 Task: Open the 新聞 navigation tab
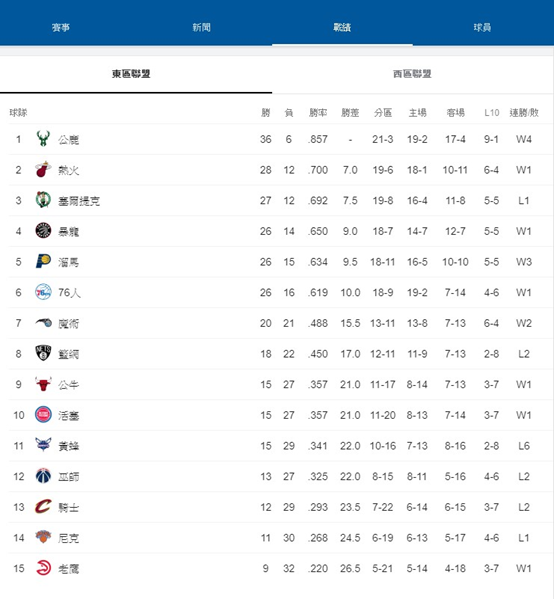[201, 27]
